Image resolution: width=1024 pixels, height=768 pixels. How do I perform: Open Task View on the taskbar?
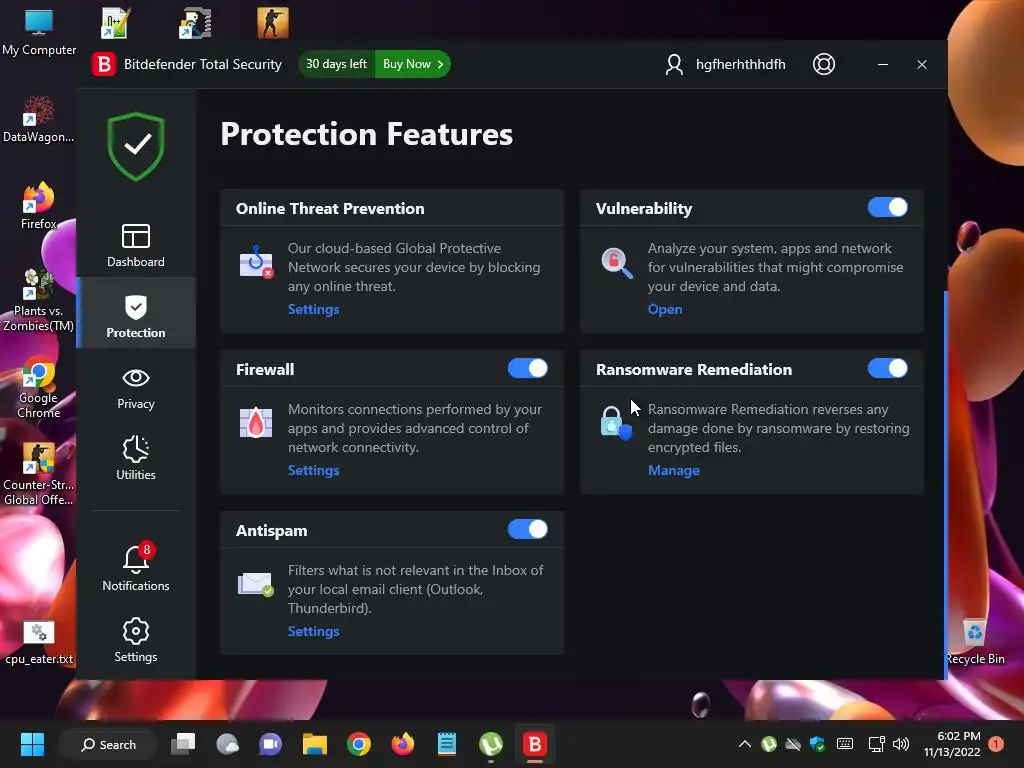[x=183, y=744]
